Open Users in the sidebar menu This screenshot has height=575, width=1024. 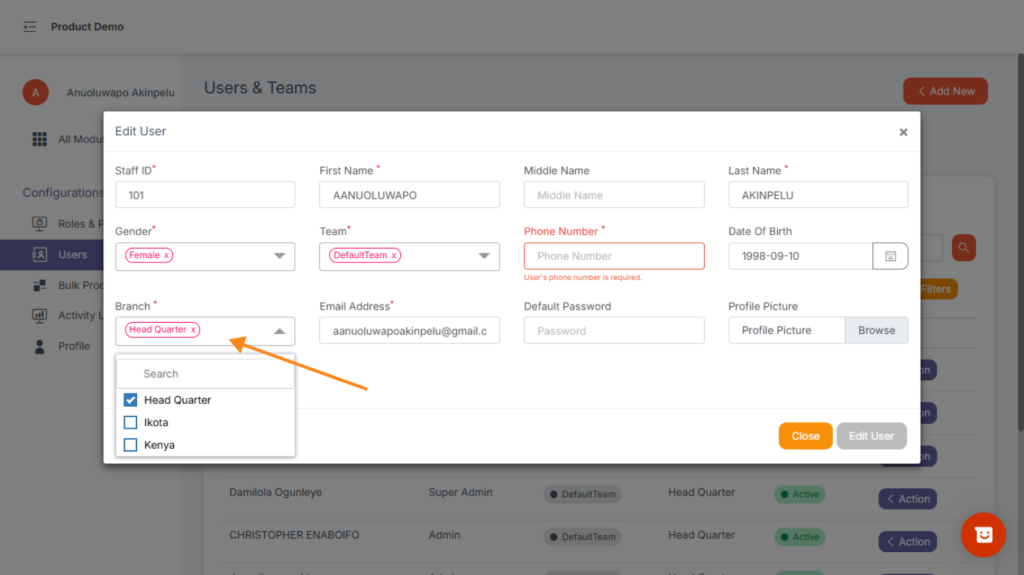72,255
